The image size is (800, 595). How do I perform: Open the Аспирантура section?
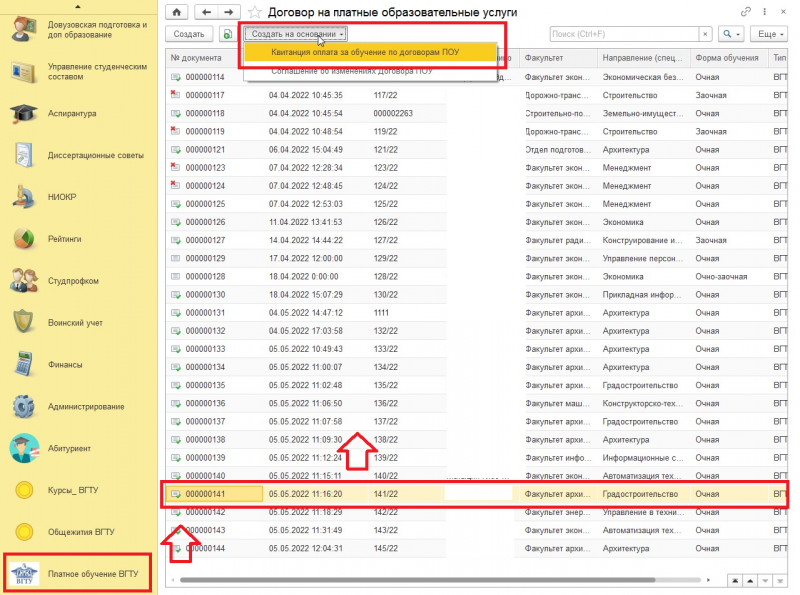pos(54,113)
